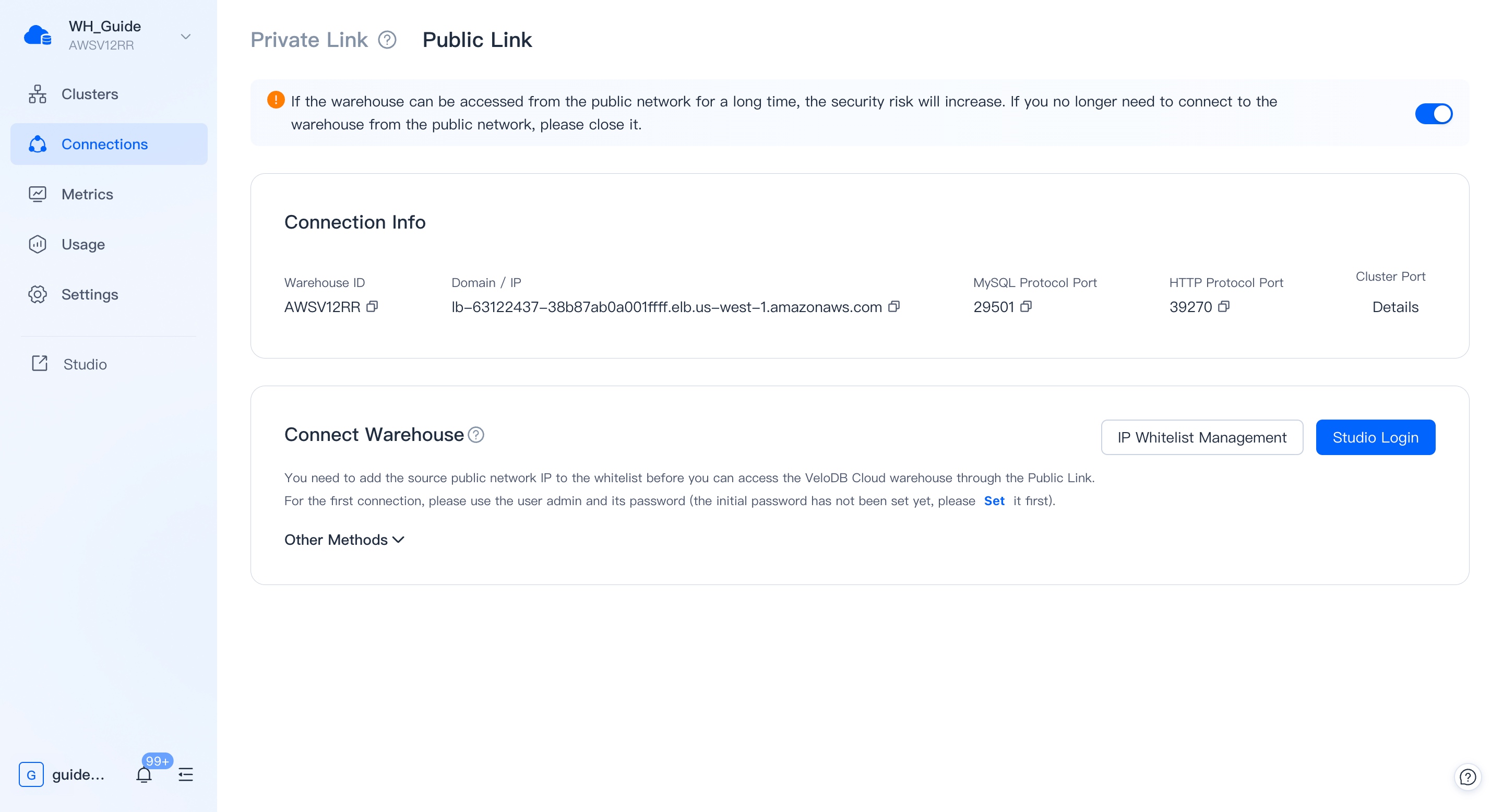Open Usage from the sidebar

coord(83,244)
